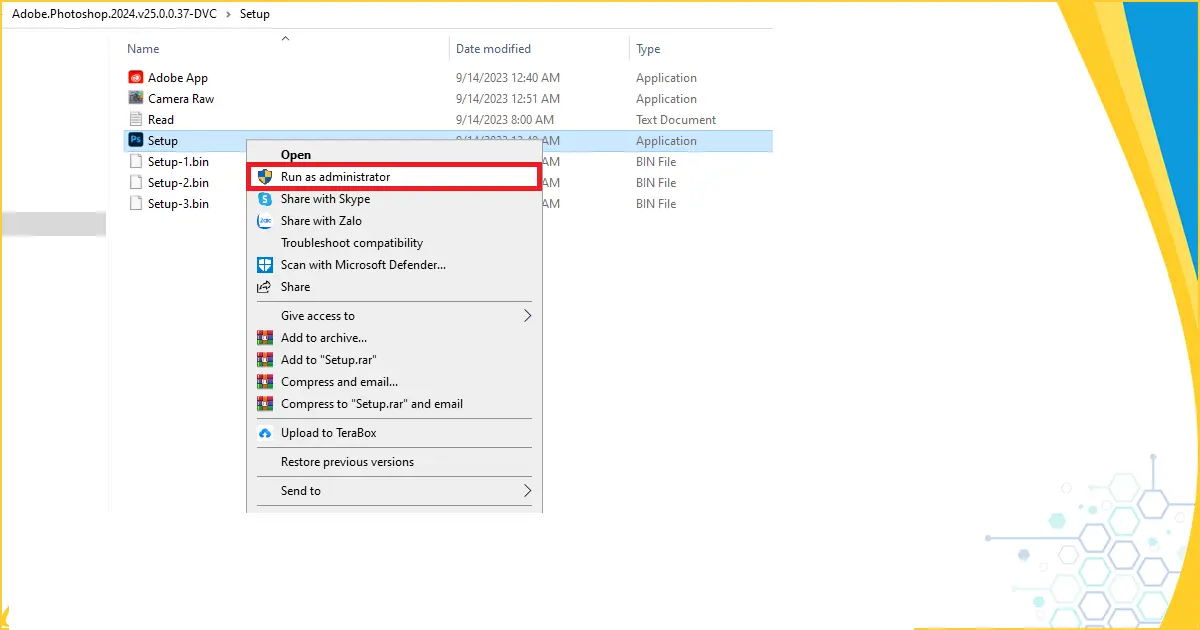The image size is (1200, 630).
Task: Toggle sort direction arrow above Name column
Action: point(285,38)
